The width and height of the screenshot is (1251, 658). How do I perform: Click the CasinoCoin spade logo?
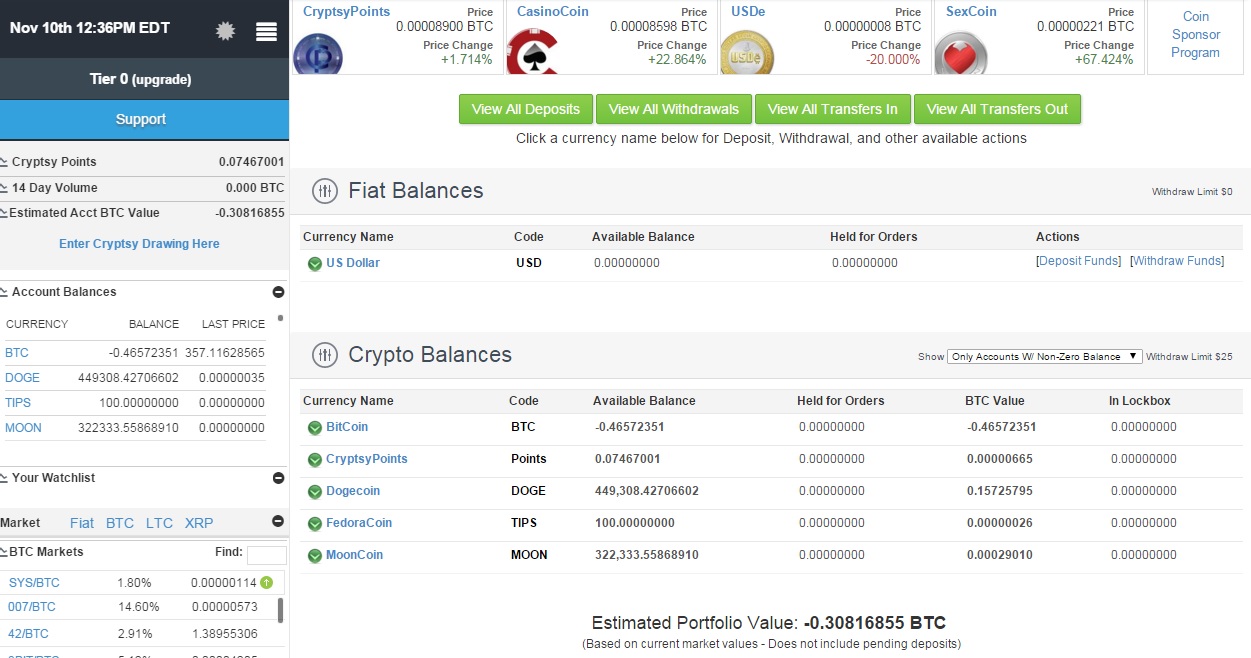532,52
